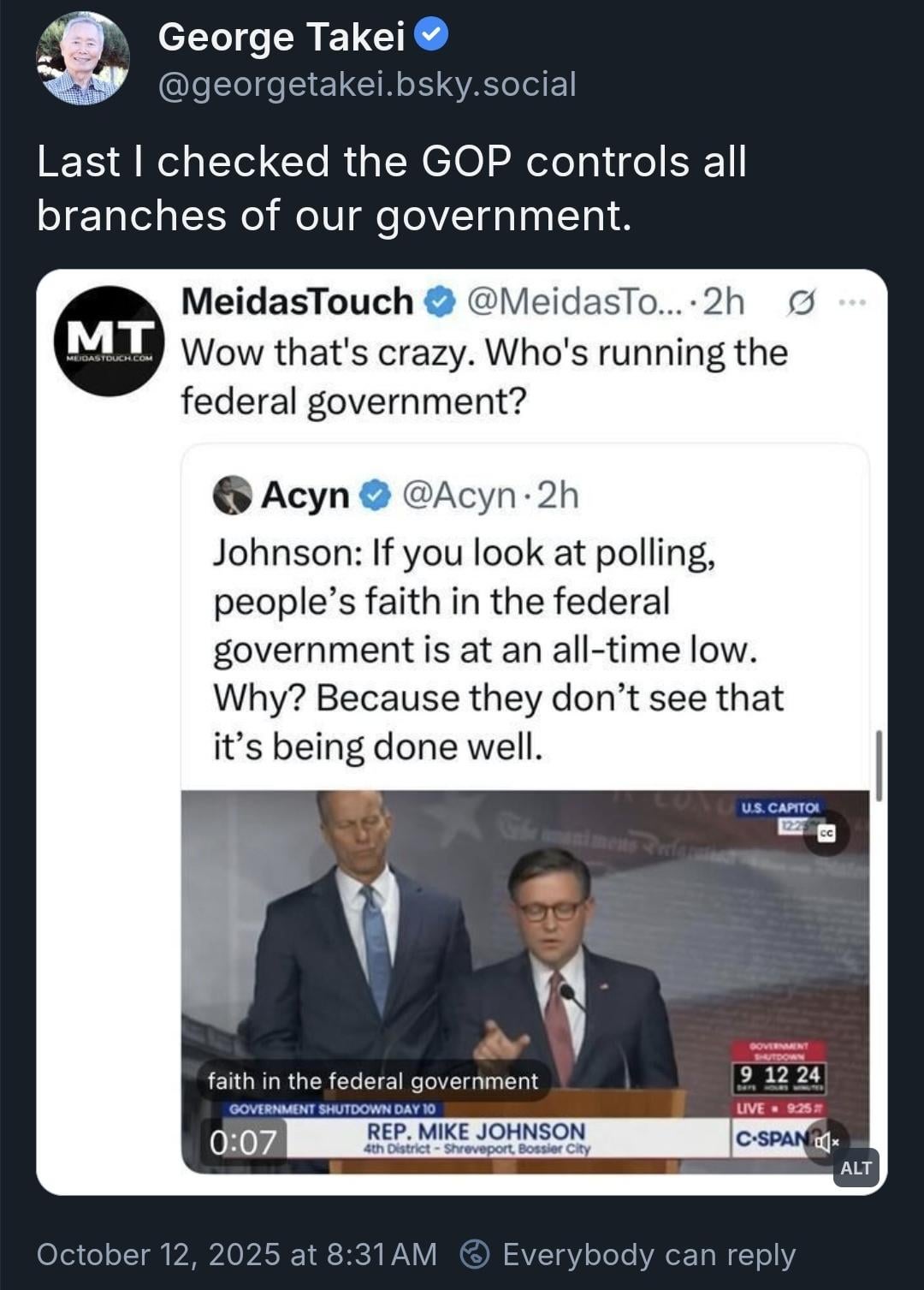This screenshot has height=1290, width=924.
Task: Click the globe icon beside Everybody can reply
Action: tap(475, 1254)
